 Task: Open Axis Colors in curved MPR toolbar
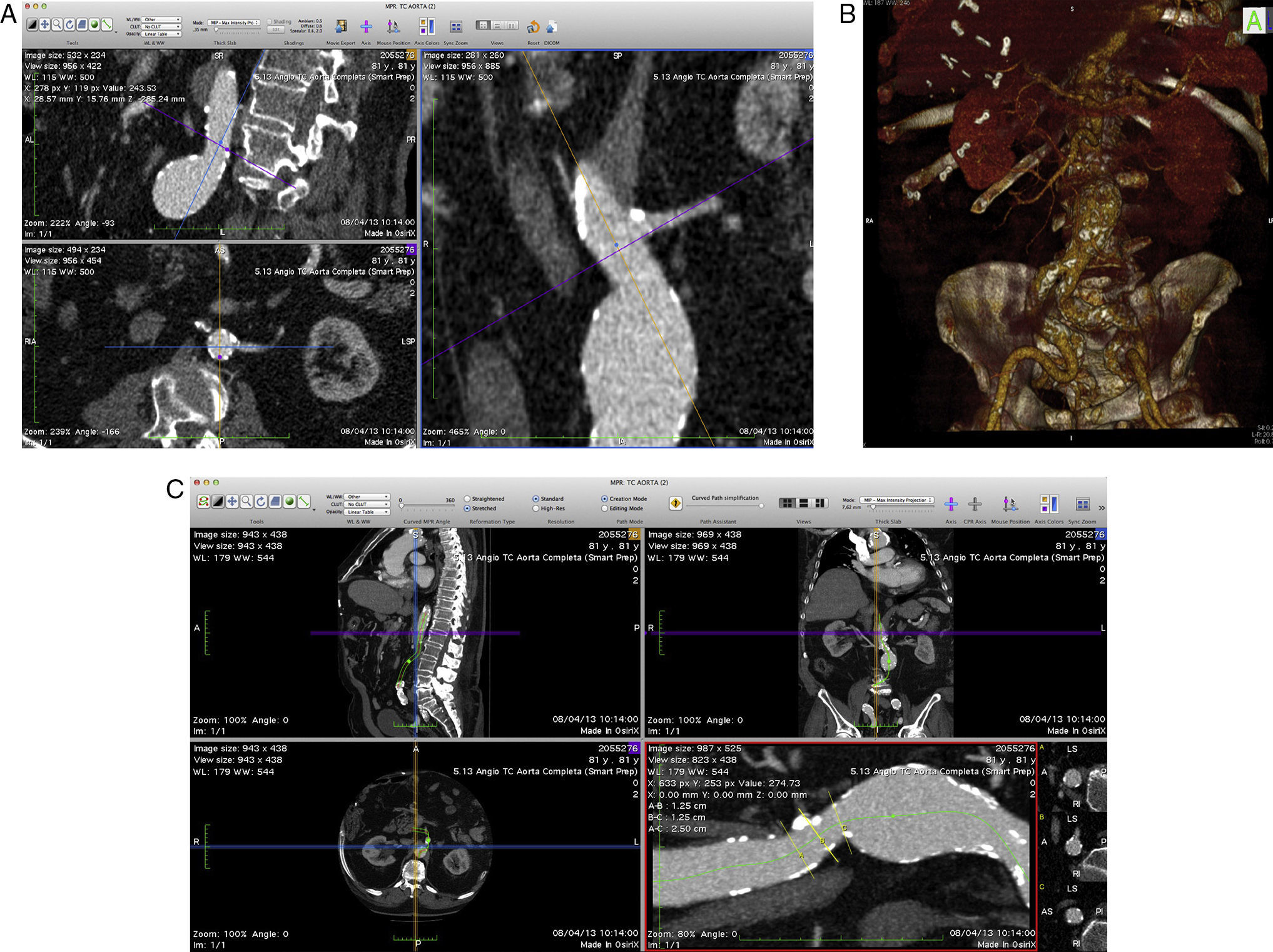(1048, 504)
